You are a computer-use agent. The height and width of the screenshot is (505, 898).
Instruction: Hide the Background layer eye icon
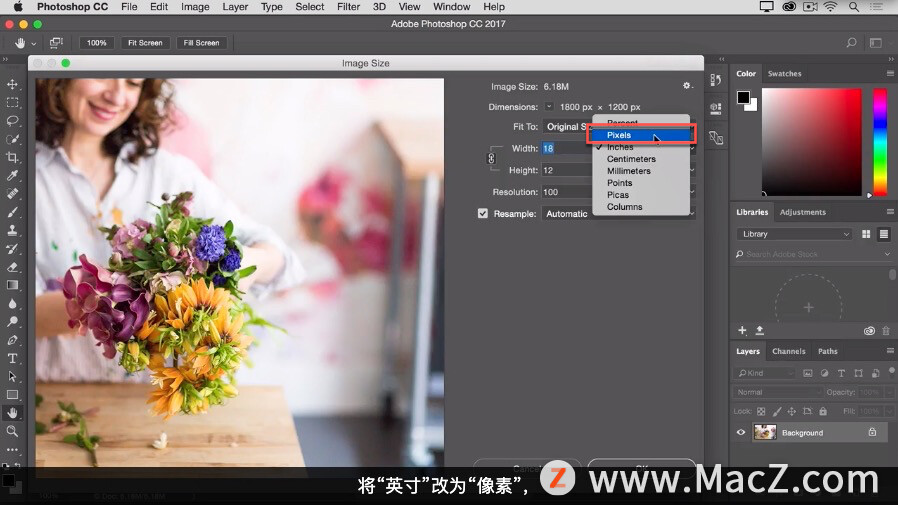tap(741, 432)
